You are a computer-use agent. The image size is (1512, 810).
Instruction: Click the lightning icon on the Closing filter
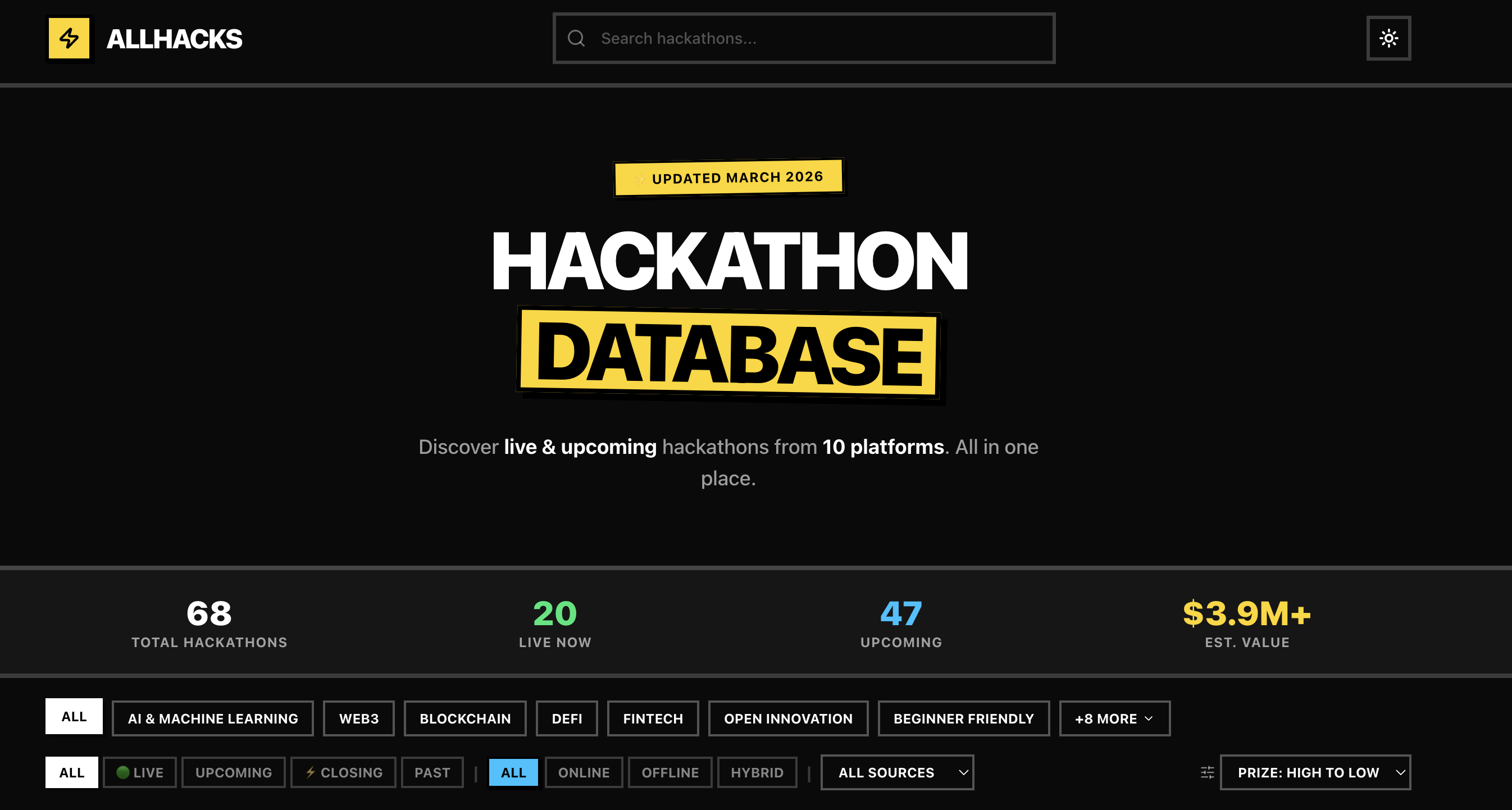pyautogui.click(x=311, y=772)
